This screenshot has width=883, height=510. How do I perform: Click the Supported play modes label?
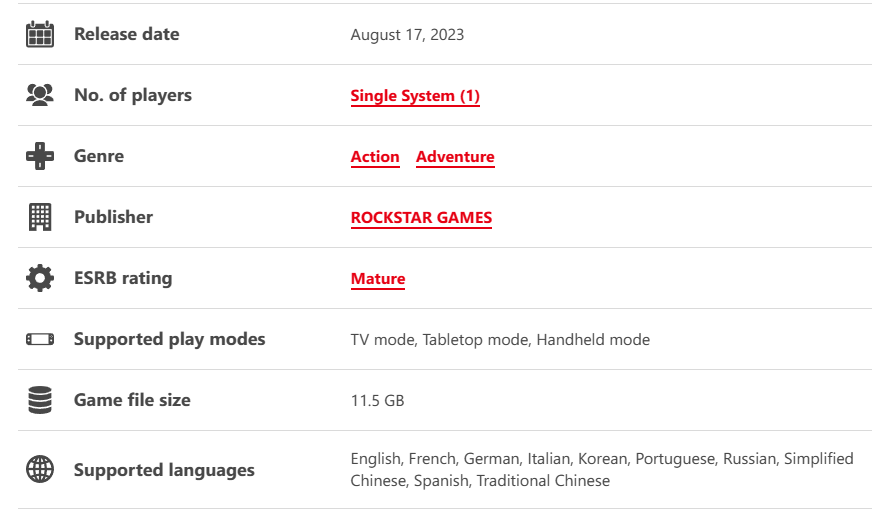(170, 339)
